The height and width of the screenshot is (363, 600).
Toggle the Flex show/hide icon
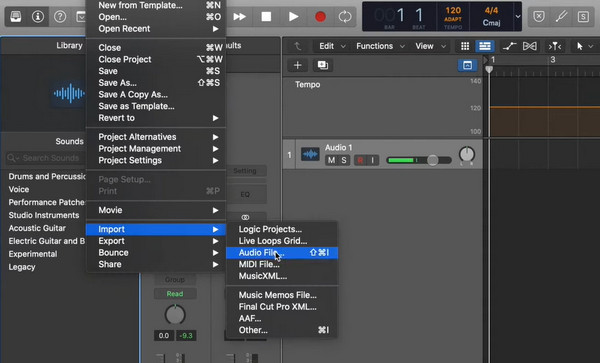click(x=530, y=46)
